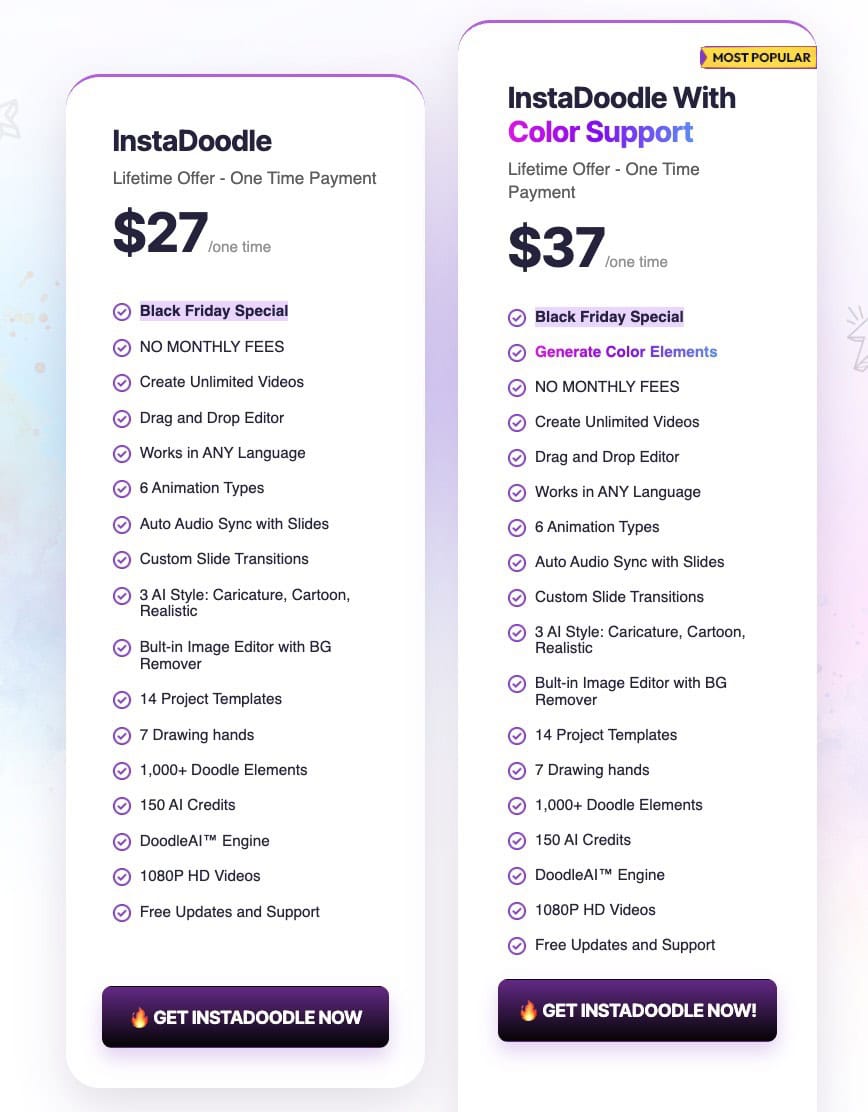The width and height of the screenshot is (868, 1112).
Task: Click the MOST POPULAR badge
Action: pos(758,57)
